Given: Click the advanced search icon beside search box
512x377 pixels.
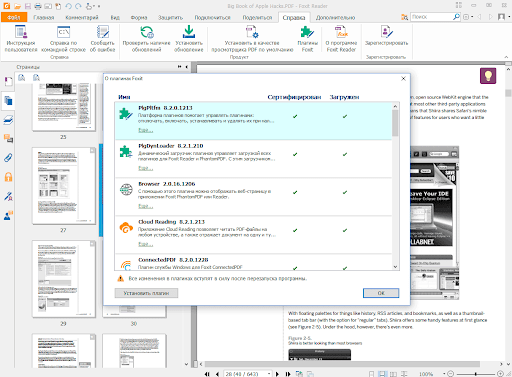Looking at the screenshot, I should [x=404, y=17].
